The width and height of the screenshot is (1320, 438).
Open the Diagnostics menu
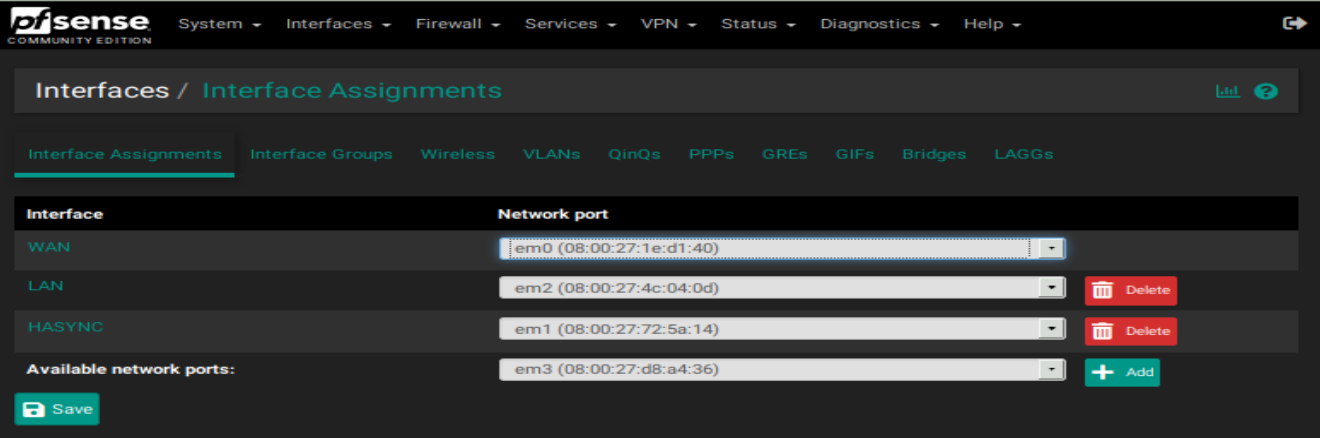click(x=879, y=24)
